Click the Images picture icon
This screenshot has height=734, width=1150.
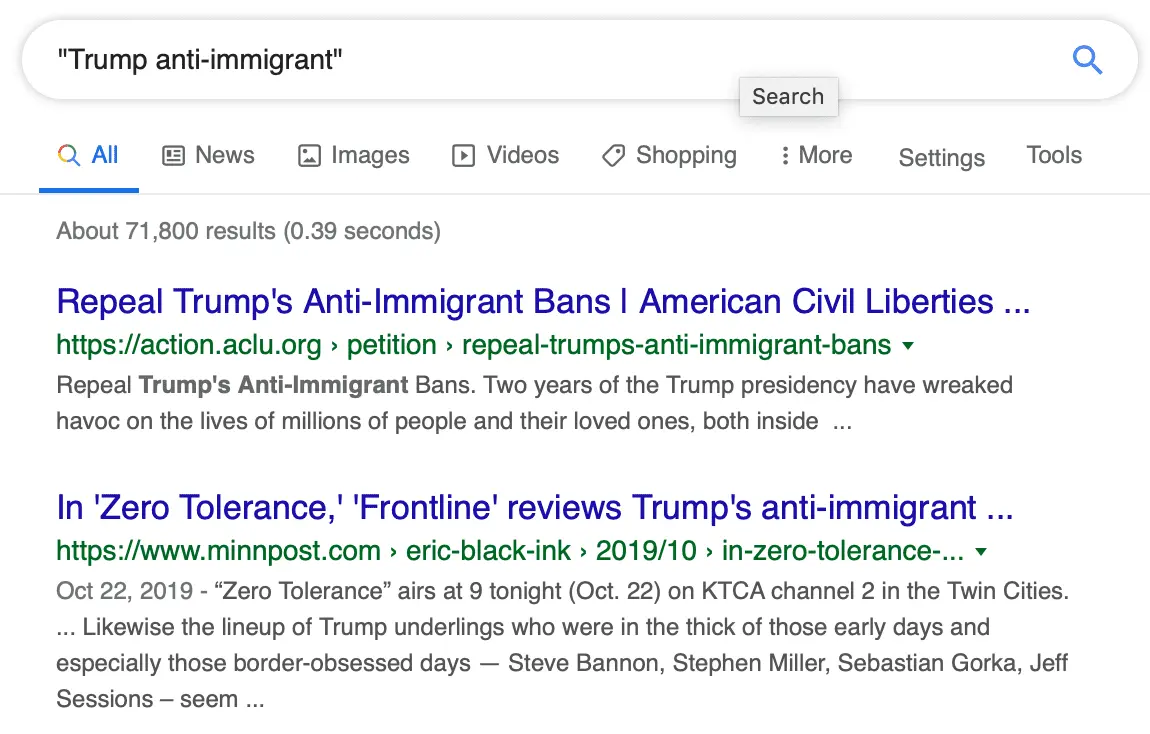[310, 156]
